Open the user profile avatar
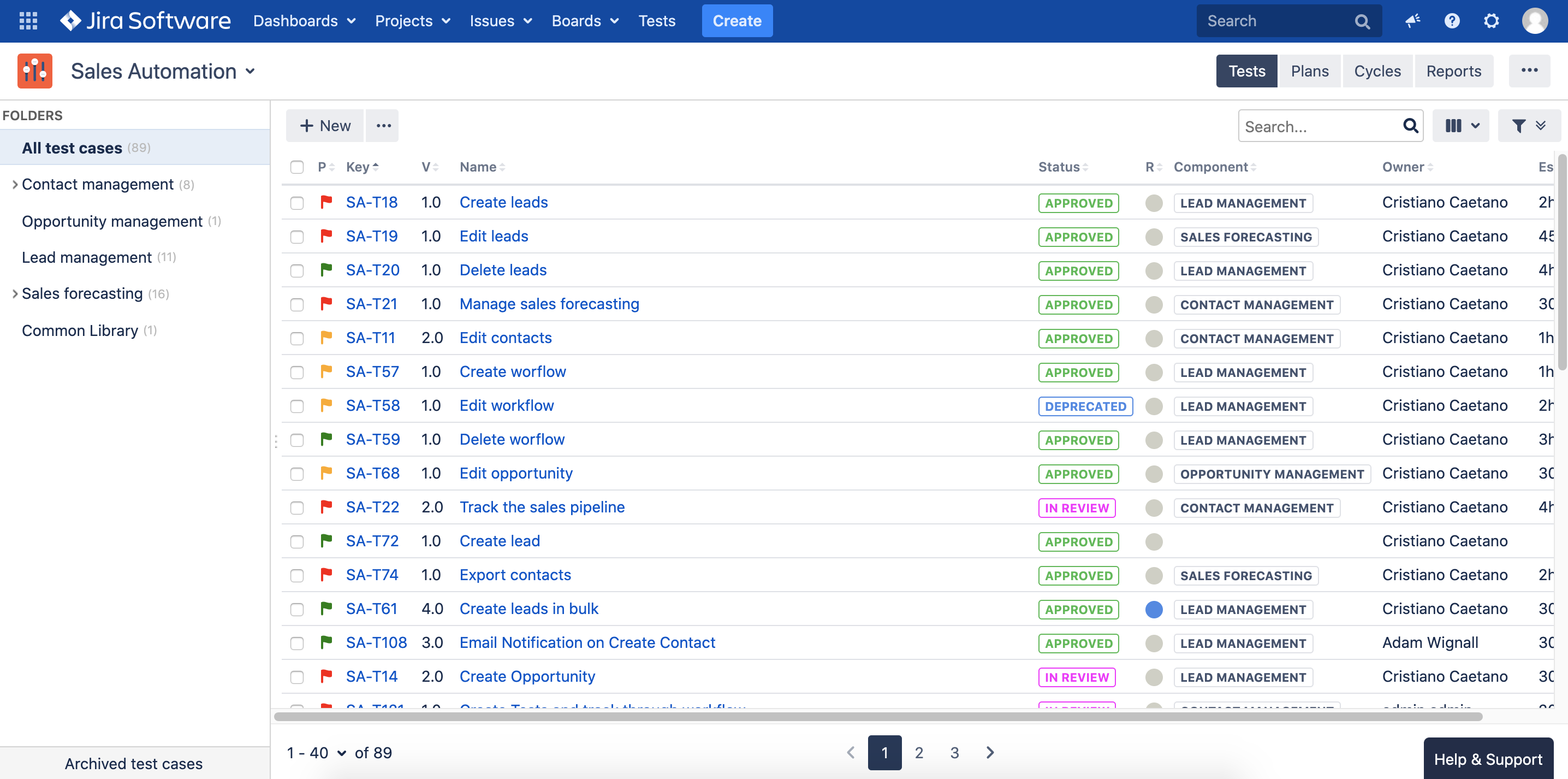This screenshot has width=1568, height=779. click(1535, 21)
